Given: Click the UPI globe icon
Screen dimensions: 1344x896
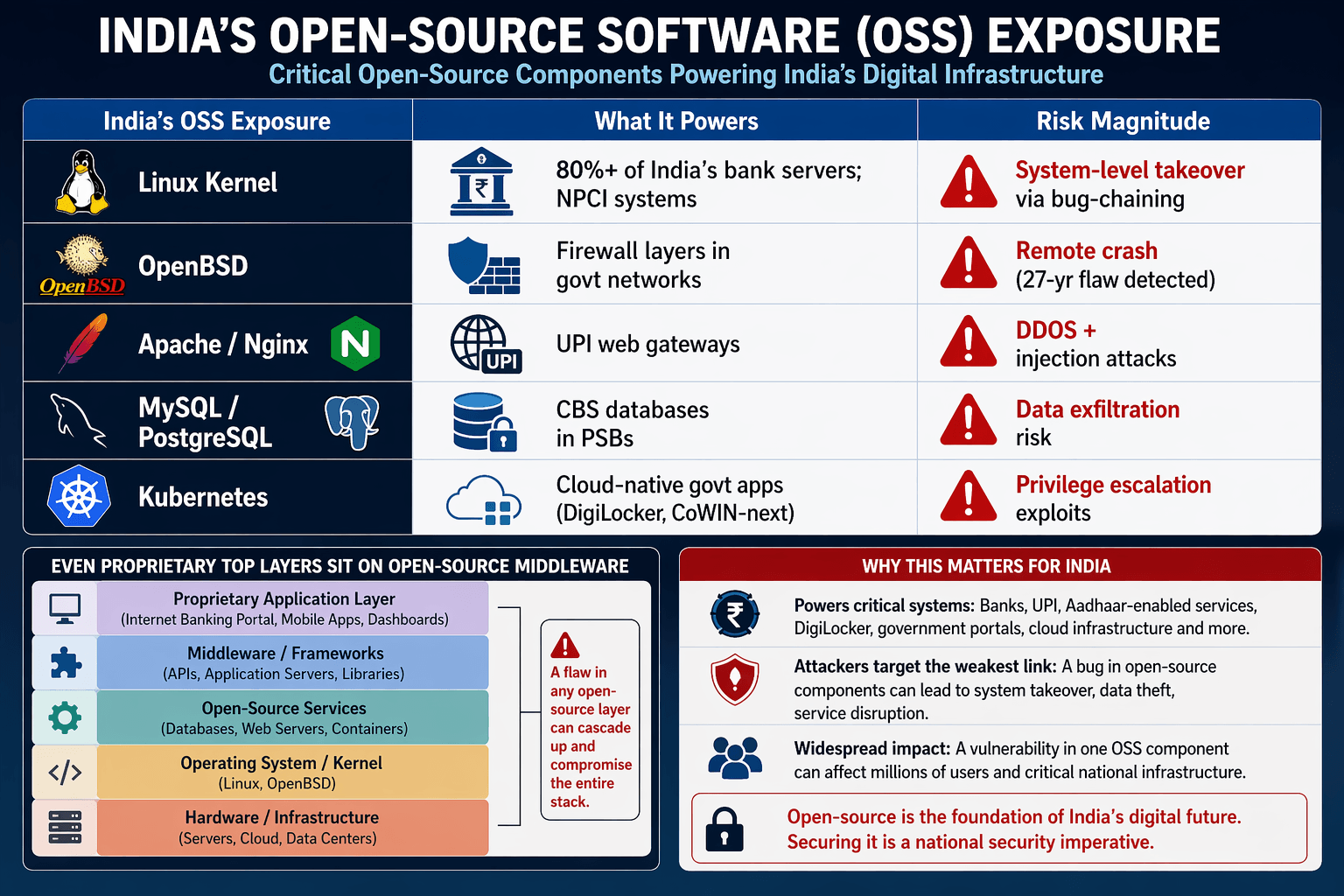Looking at the screenshot, I should pos(485,343).
